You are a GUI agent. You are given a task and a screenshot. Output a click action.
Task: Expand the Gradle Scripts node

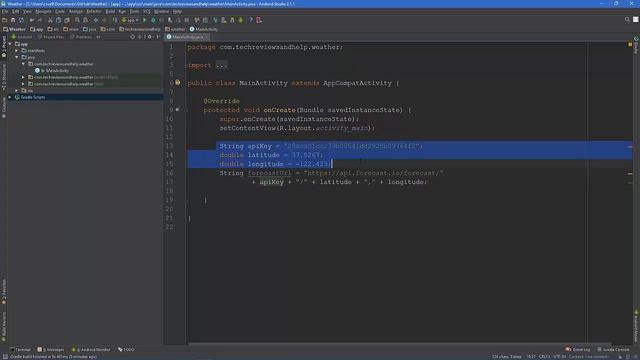click(x=10, y=97)
